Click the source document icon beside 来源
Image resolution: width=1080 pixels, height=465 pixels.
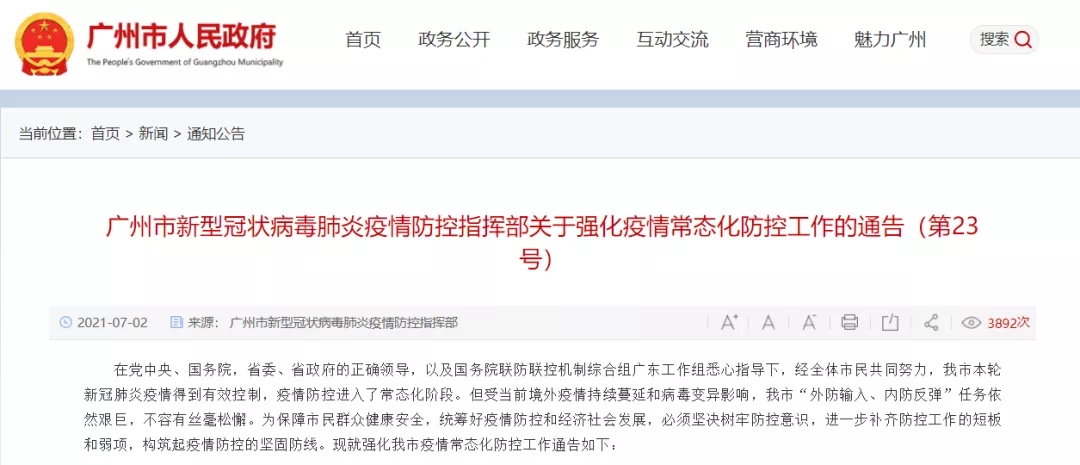pos(176,322)
